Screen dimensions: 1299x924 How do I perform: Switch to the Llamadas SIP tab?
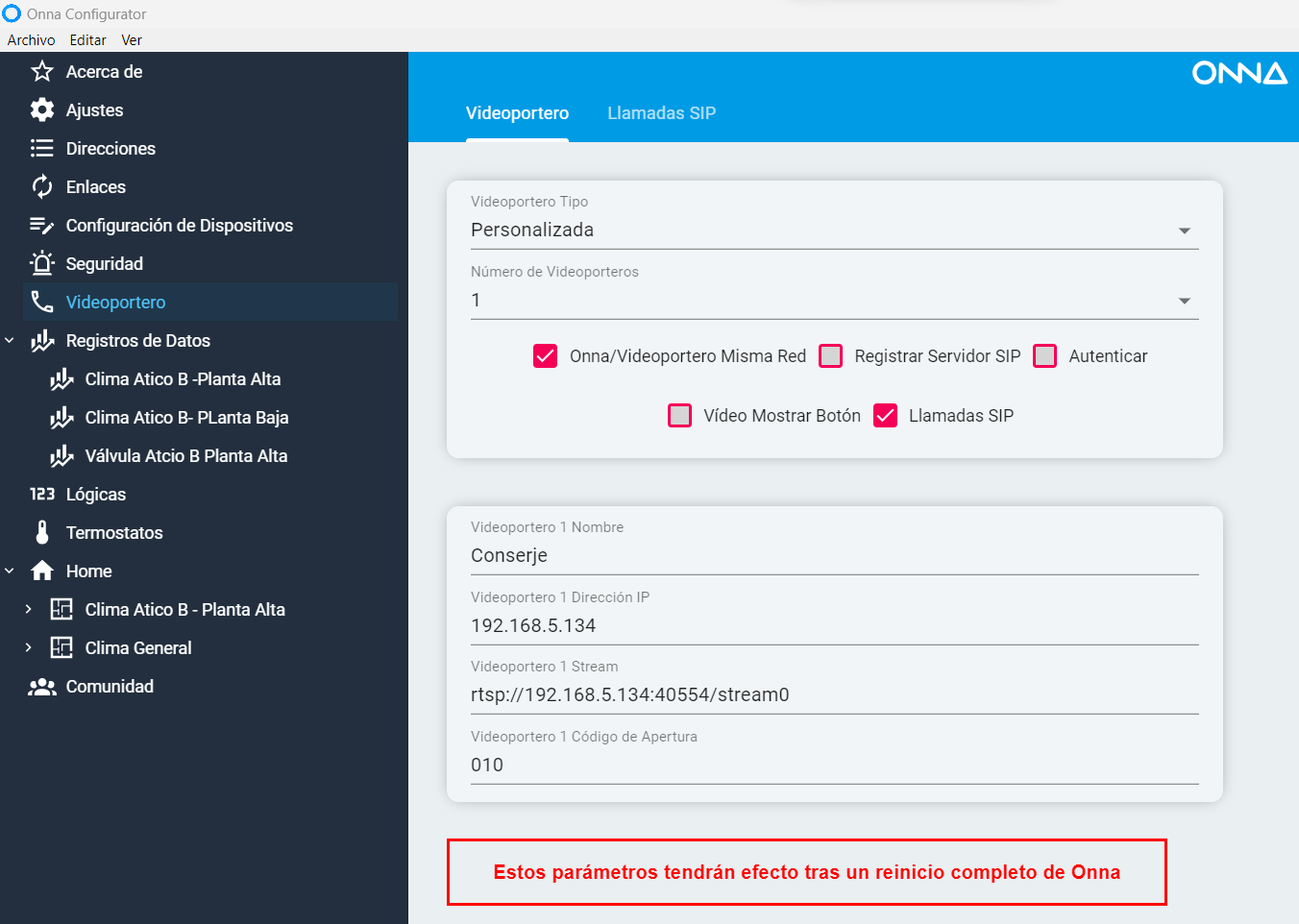pyautogui.click(x=661, y=113)
